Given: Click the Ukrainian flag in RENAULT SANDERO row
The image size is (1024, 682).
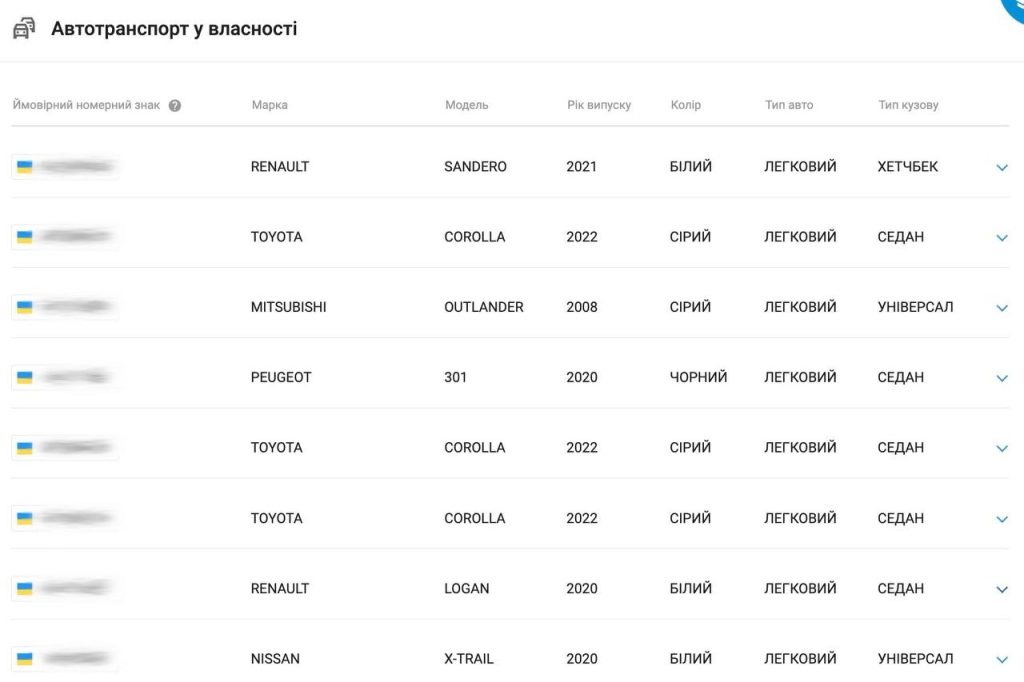Looking at the screenshot, I should point(25,167).
